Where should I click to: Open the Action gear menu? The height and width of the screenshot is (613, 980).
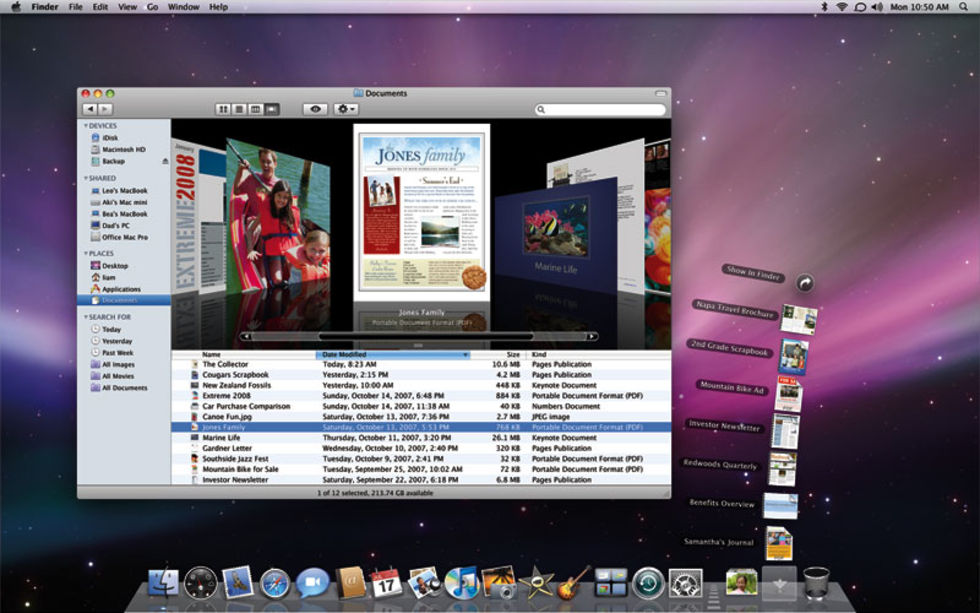click(x=347, y=109)
